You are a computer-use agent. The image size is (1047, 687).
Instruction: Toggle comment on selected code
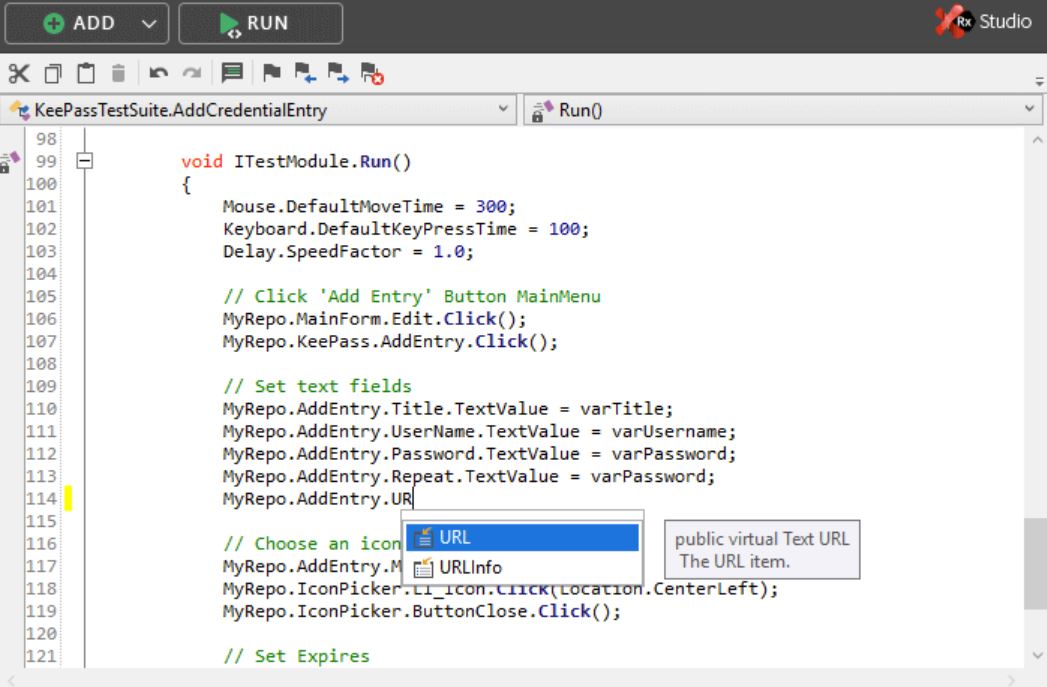(232, 73)
